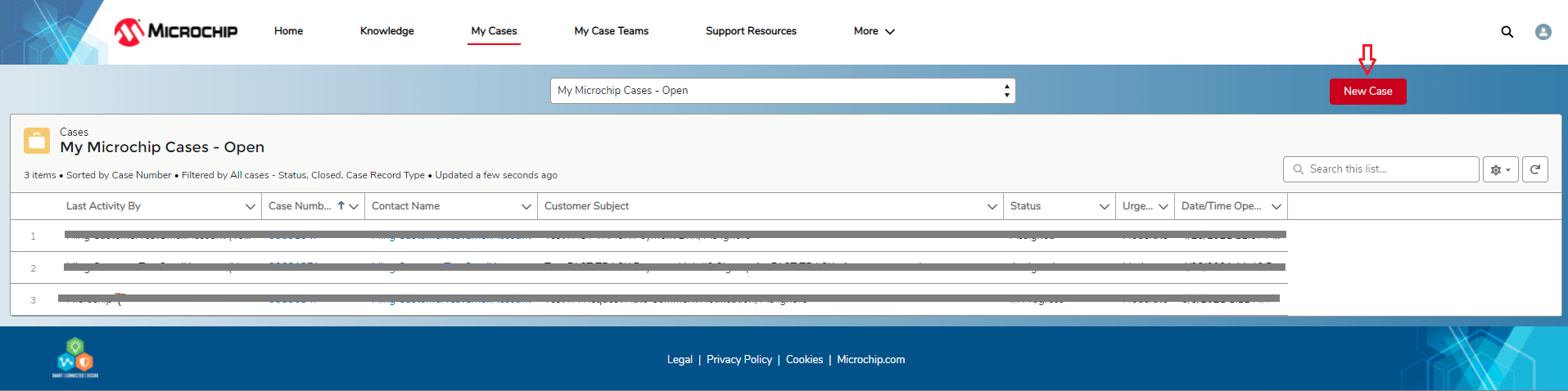
Task: Open the user profile avatar icon
Action: pyautogui.click(x=1543, y=32)
